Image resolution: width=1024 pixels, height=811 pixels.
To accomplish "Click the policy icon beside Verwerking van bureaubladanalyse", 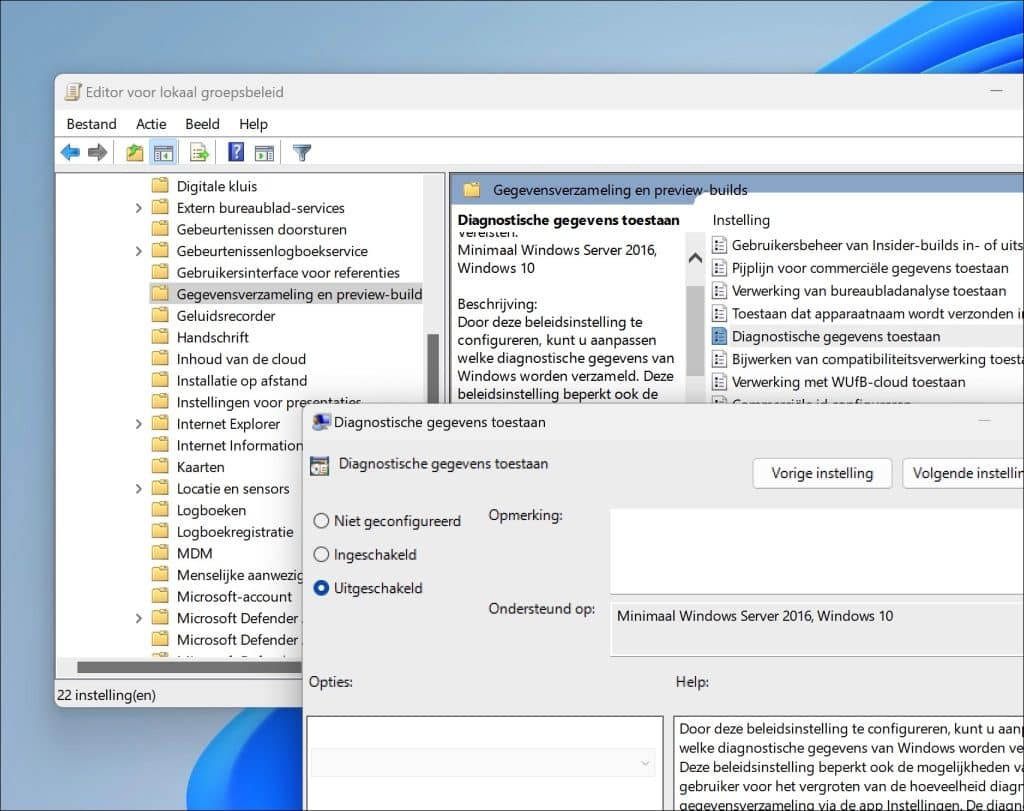I will [719, 291].
